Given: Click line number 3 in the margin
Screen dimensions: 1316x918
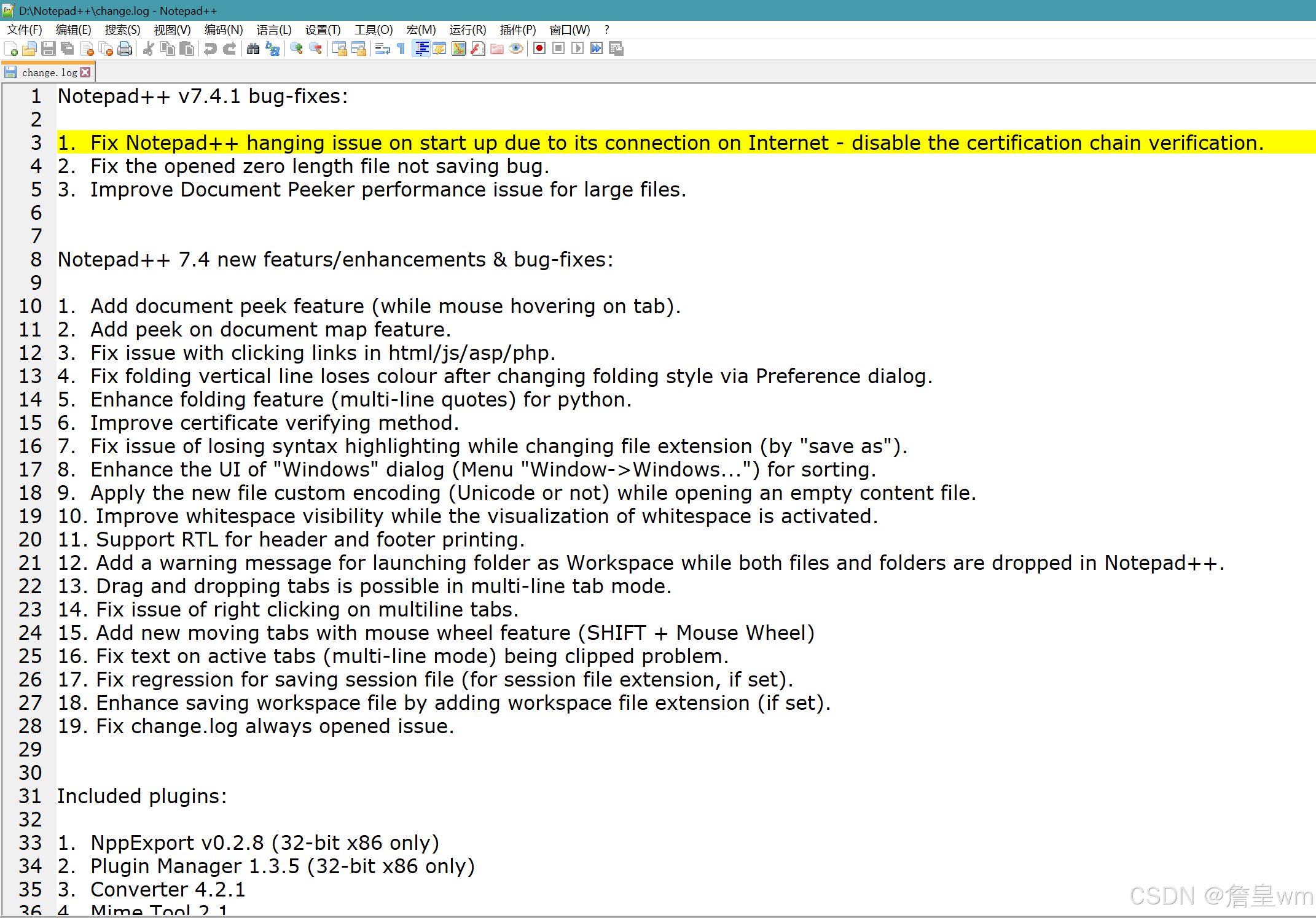Looking at the screenshot, I should coord(36,142).
